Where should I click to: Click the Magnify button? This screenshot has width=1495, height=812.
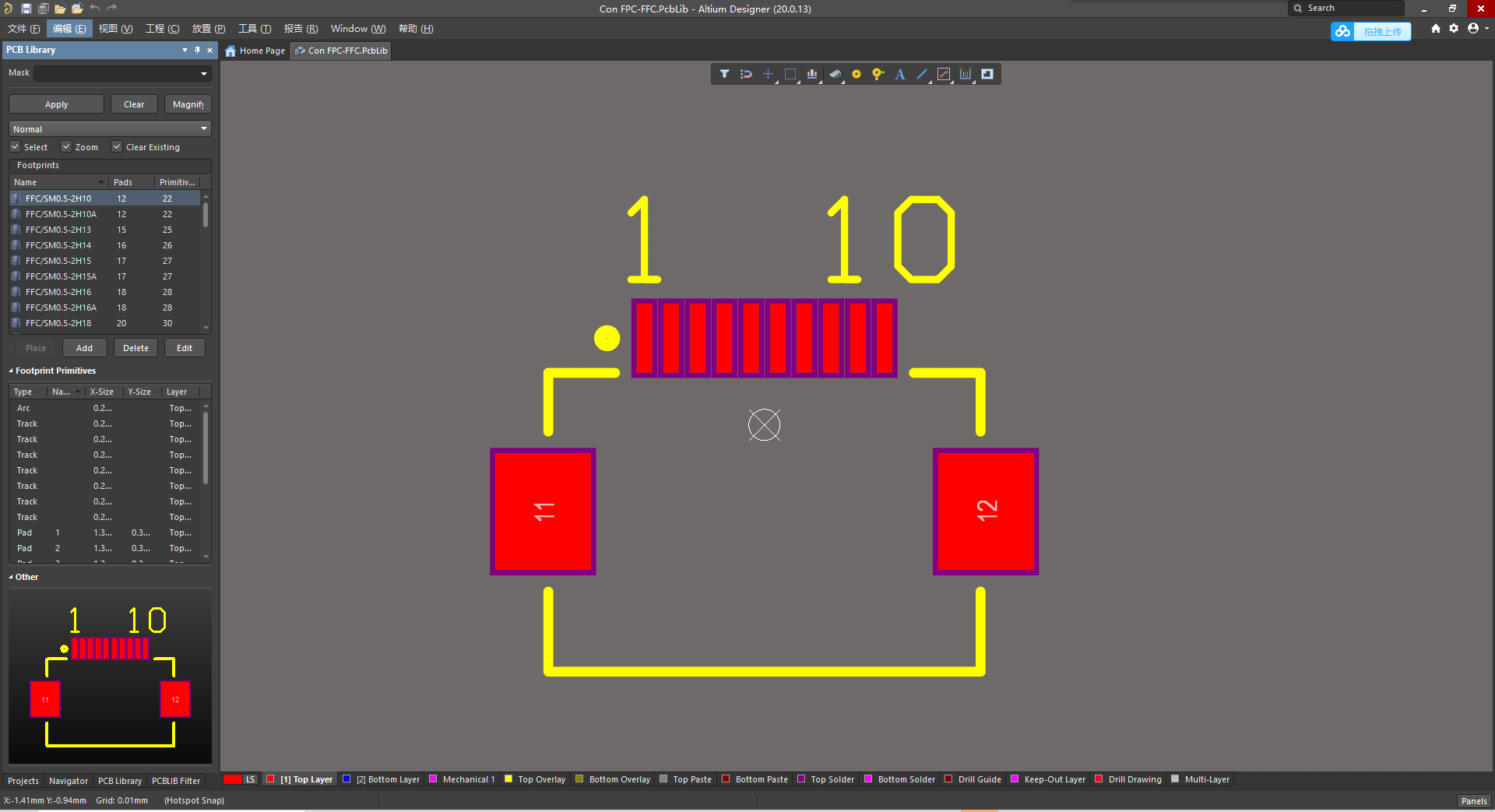click(x=188, y=104)
